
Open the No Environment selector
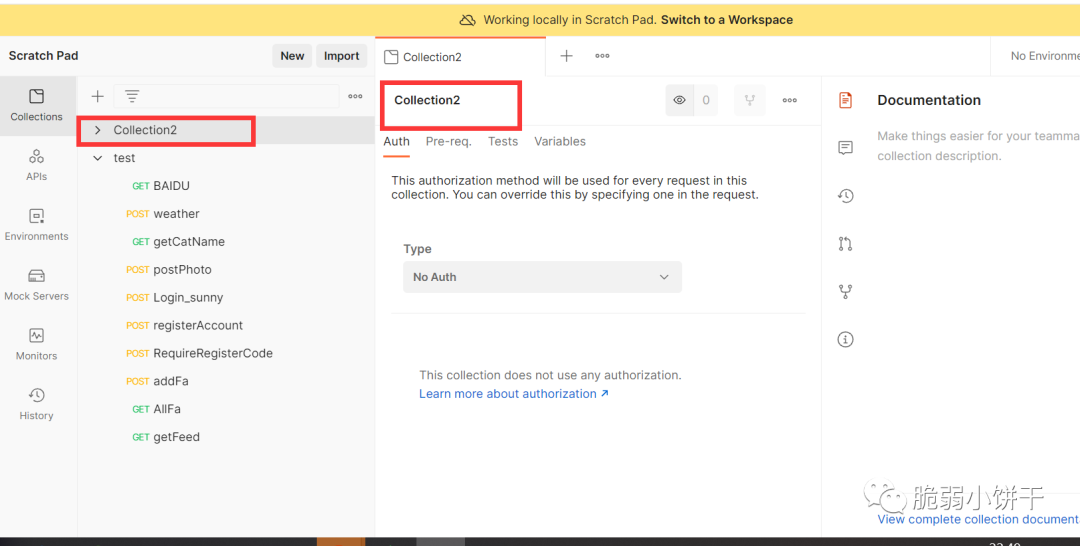[1043, 56]
